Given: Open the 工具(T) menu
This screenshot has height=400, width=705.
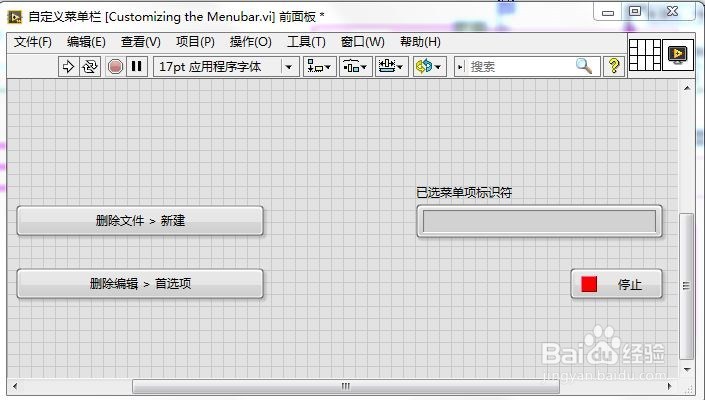Looking at the screenshot, I should (306, 42).
